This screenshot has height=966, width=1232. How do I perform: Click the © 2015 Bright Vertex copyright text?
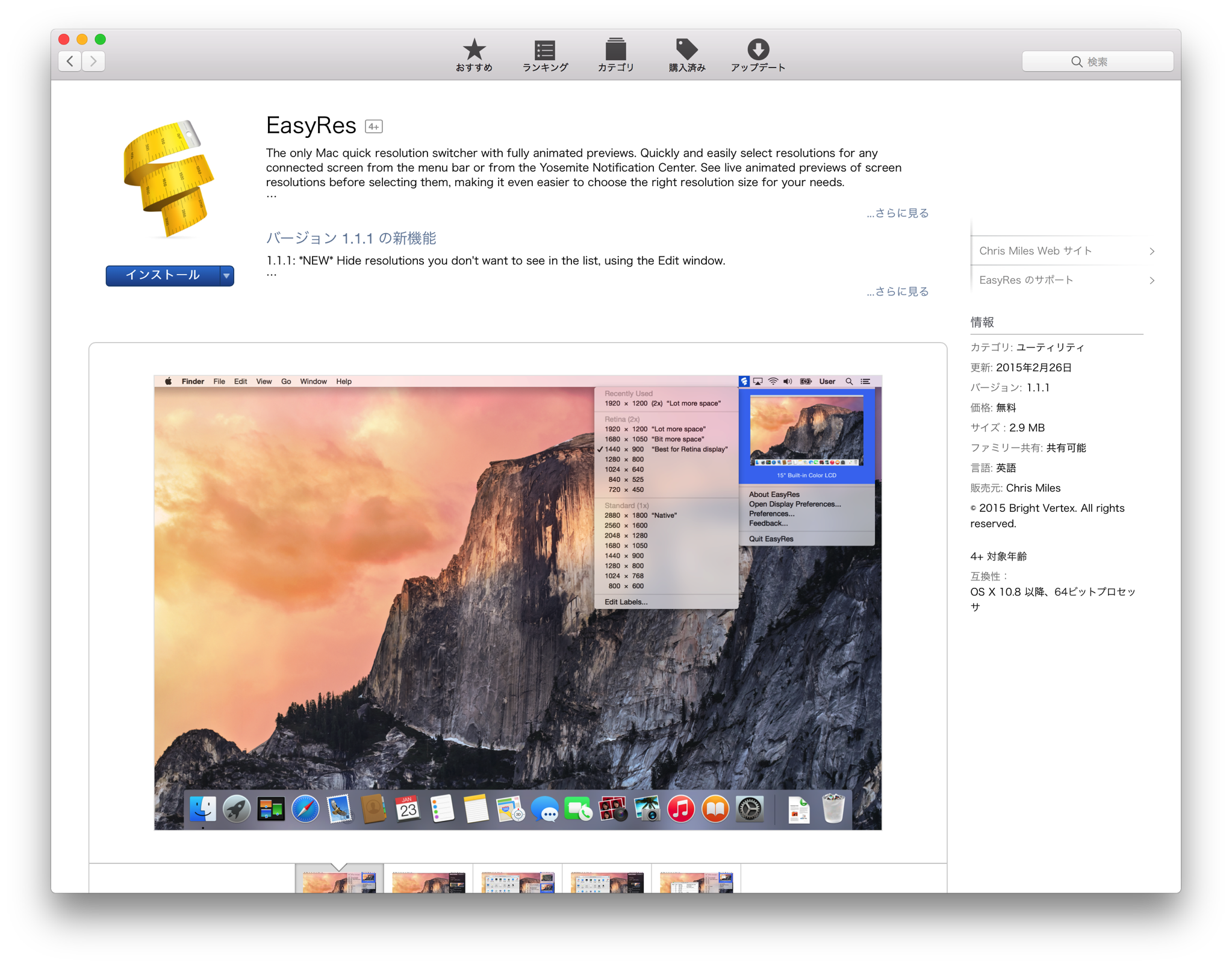click(1047, 516)
